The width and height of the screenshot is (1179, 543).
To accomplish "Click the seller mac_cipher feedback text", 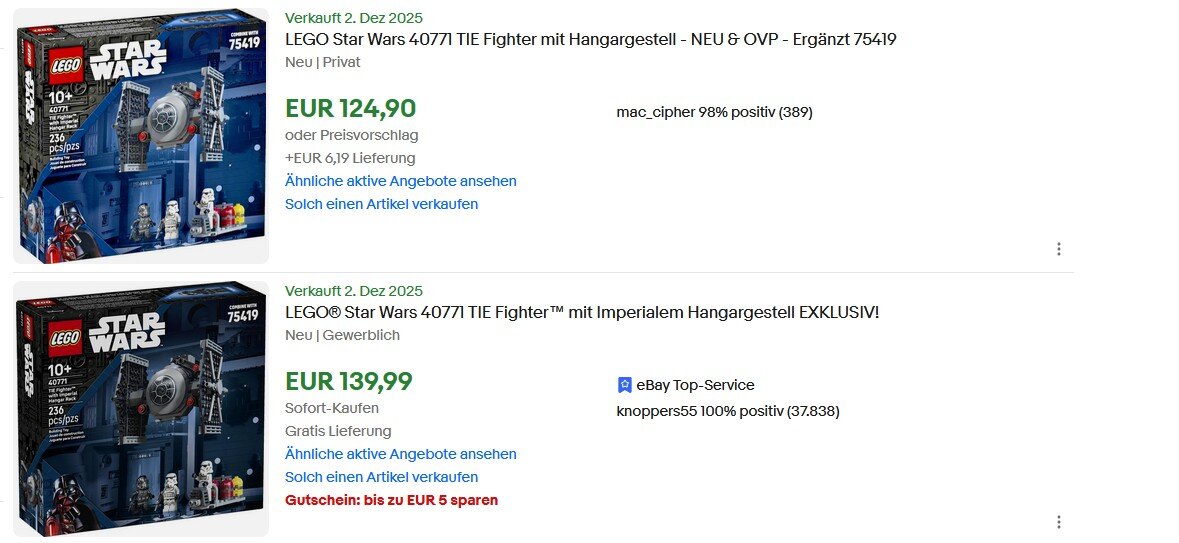I will tap(714, 112).
